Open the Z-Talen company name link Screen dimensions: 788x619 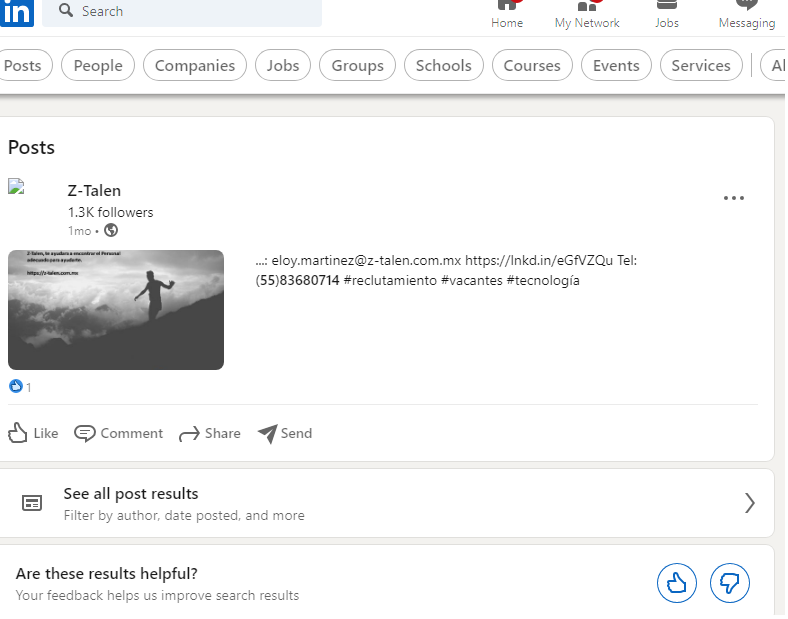(x=94, y=190)
